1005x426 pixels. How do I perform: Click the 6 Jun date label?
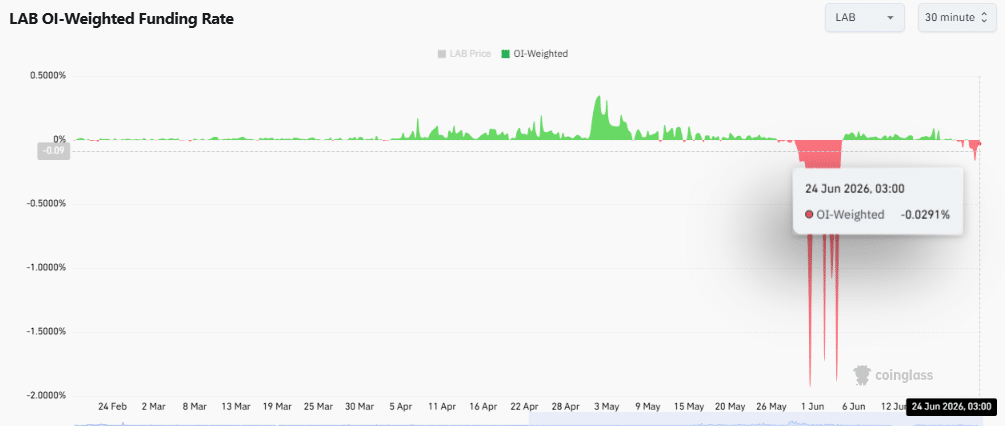coord(854,406)
